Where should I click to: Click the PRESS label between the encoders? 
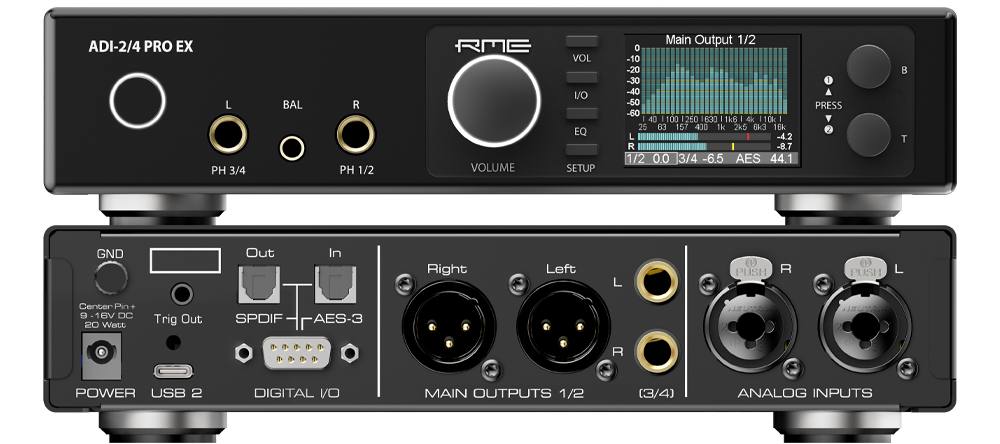pos(828,105)
